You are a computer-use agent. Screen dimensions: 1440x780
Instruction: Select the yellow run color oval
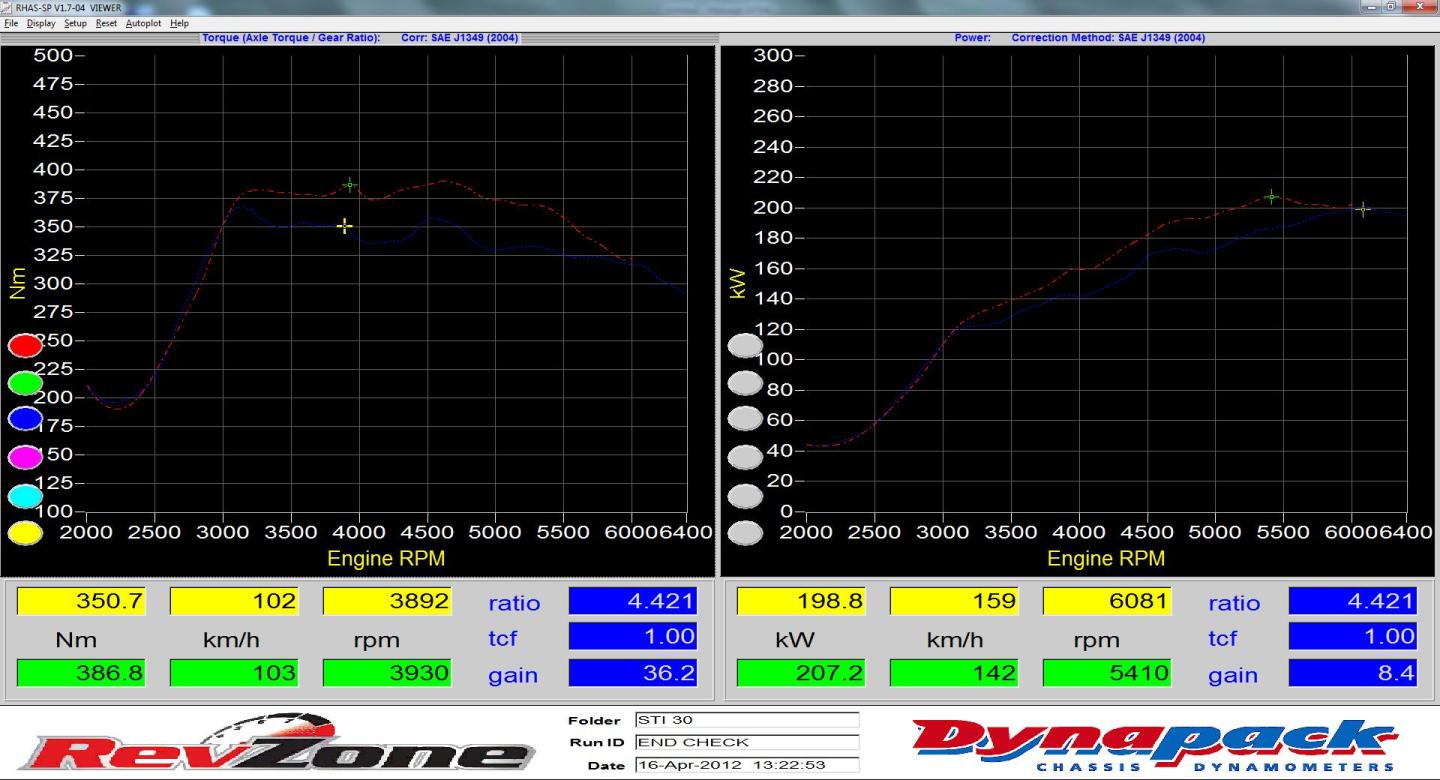tap(25, 533)
